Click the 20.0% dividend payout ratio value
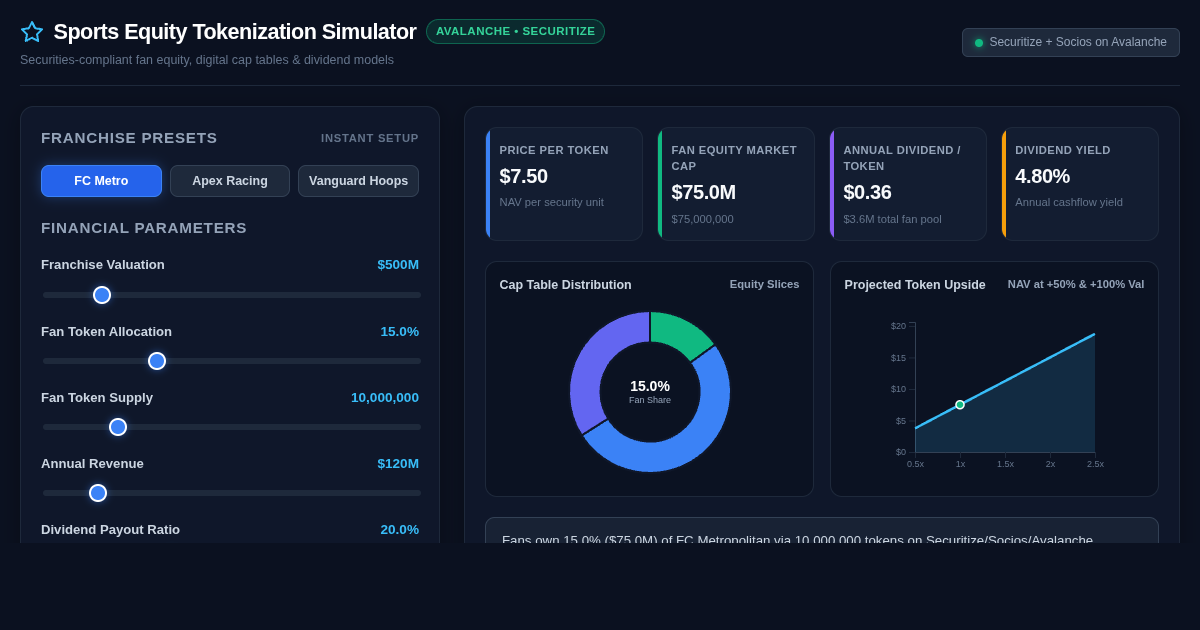1200x630 pixels. pos(400,529)
